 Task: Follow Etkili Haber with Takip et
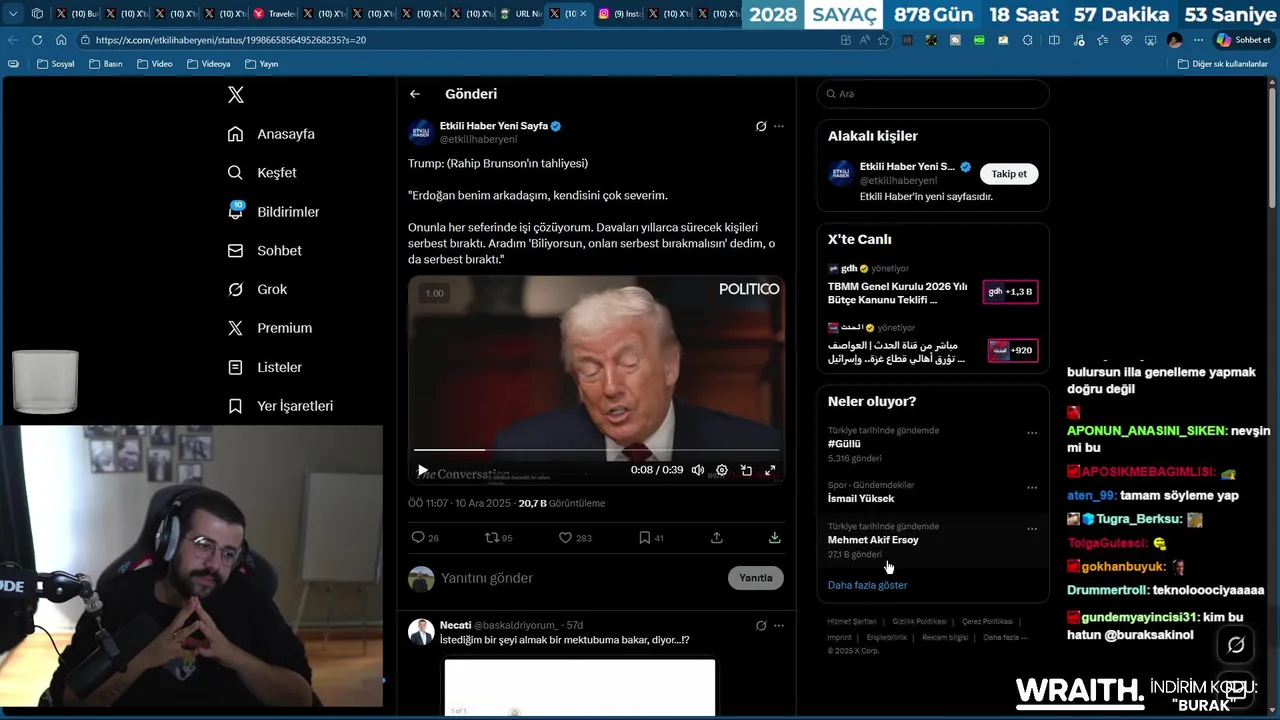pyautogui.click(x=1009, y=174)
